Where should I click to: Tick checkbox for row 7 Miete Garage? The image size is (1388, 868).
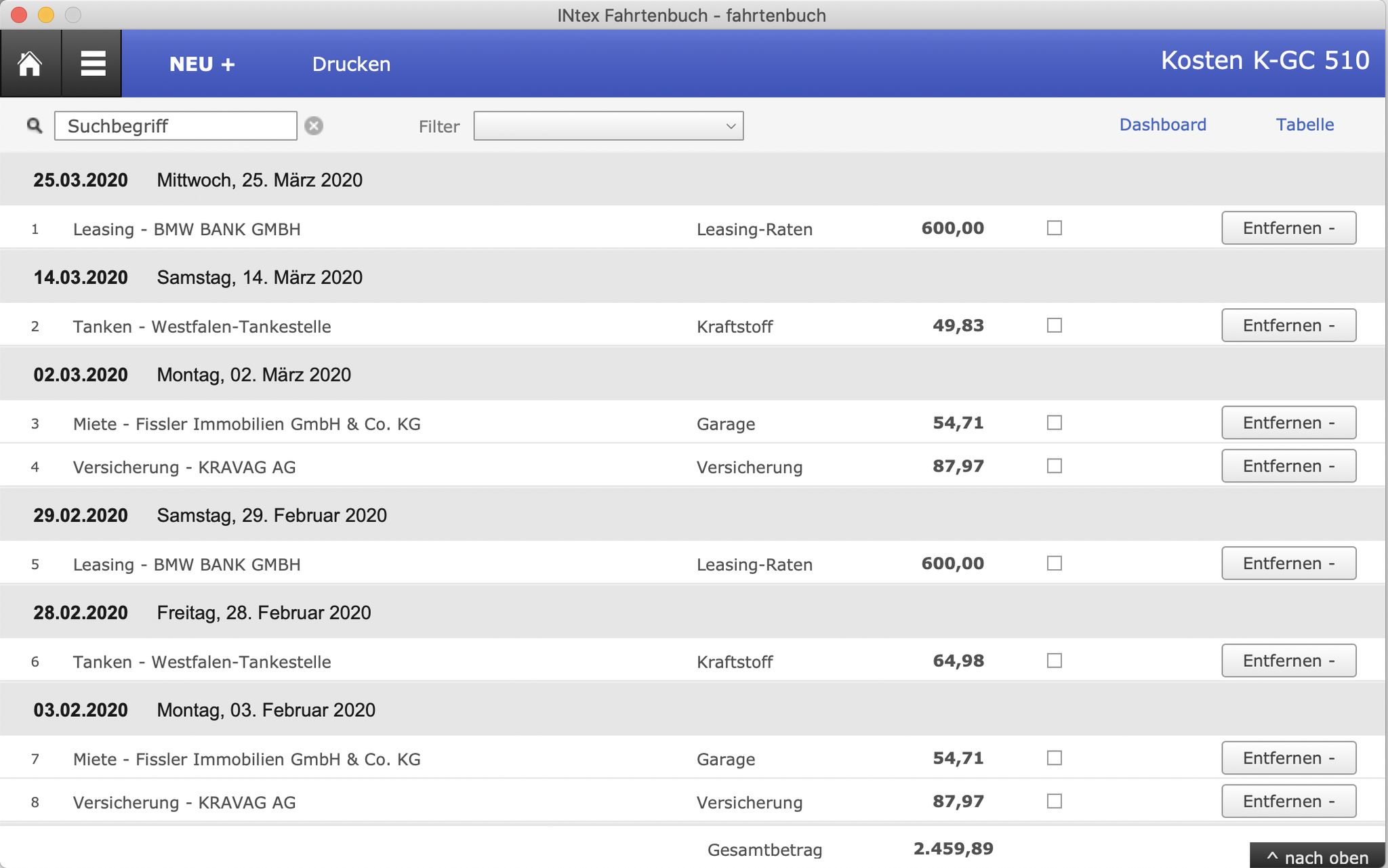coord(1054,758)
